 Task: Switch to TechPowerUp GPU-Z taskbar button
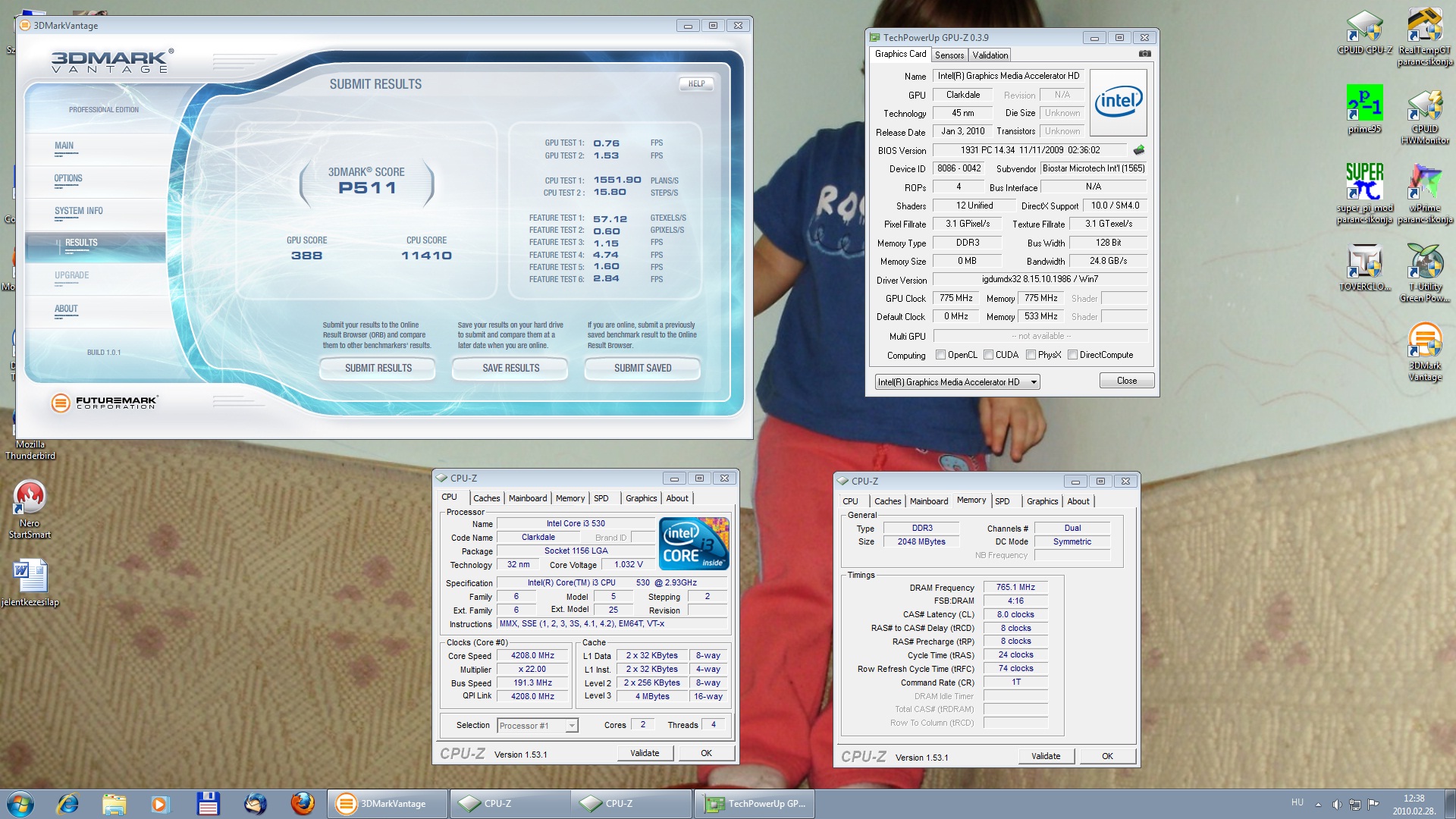point(755,803)
